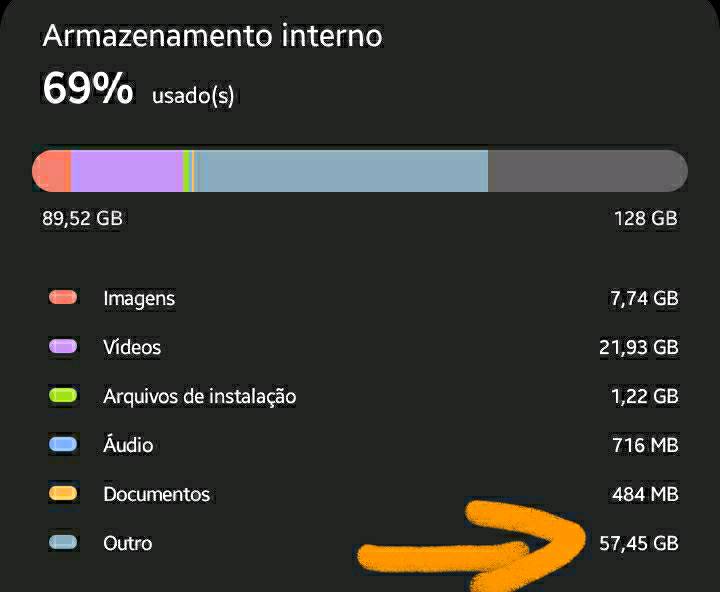
Task: Select the 21,93 GB Vídeos size value
Action: point(639,347)
